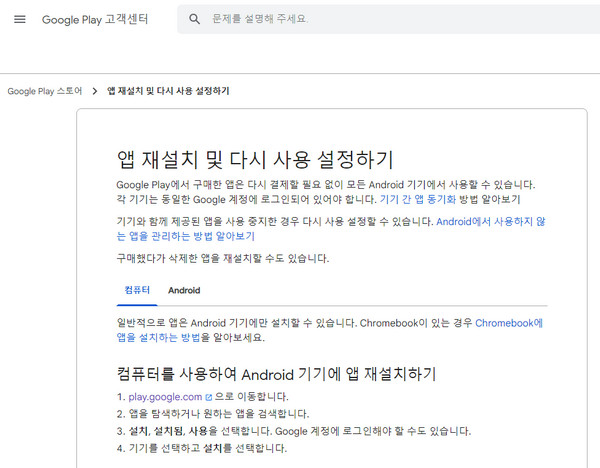Open the play.google.com link

165,397
